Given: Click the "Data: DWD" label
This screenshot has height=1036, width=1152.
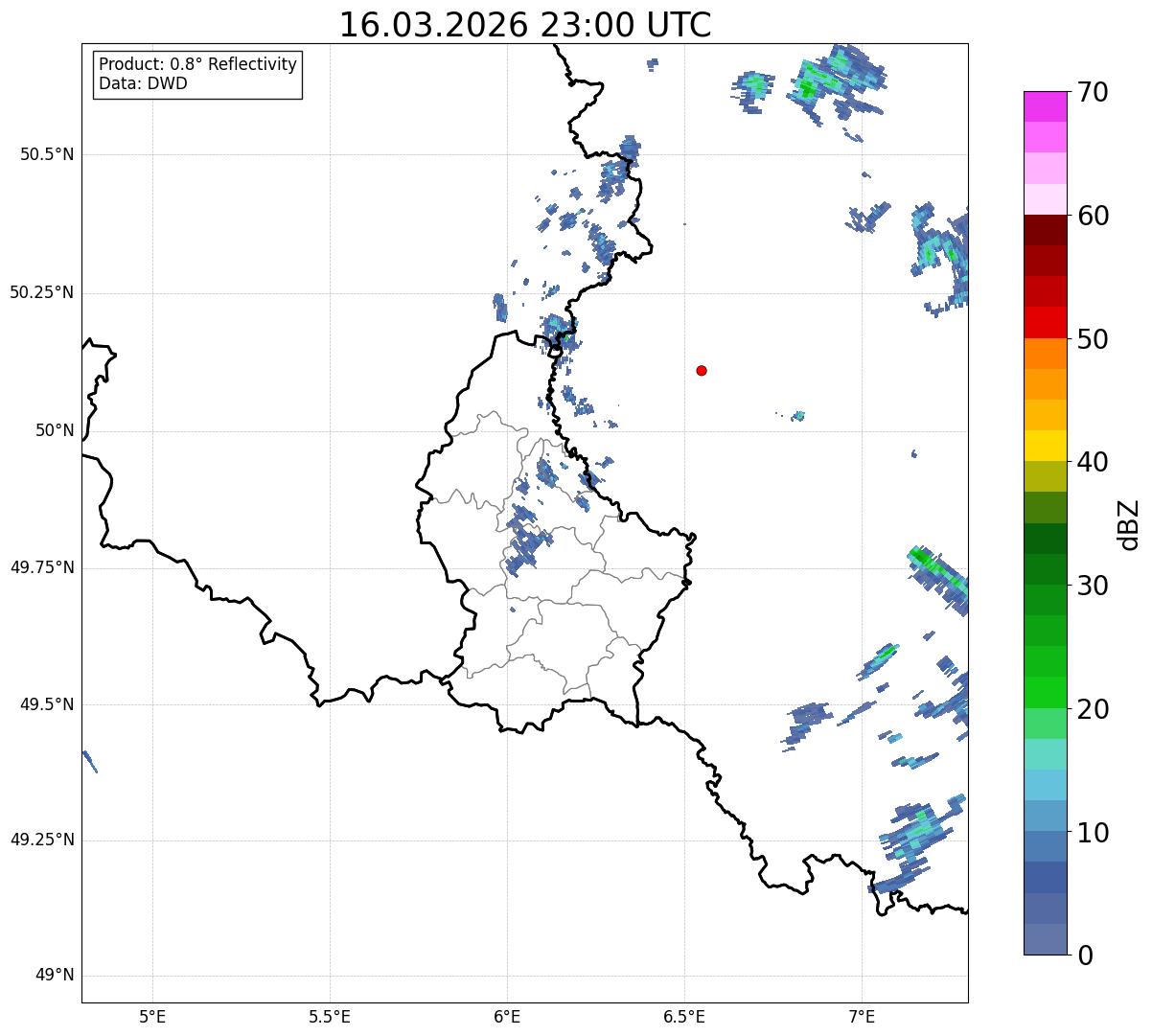Looking at the screenshot, I should pyautogui.click(x=143, y=83).
